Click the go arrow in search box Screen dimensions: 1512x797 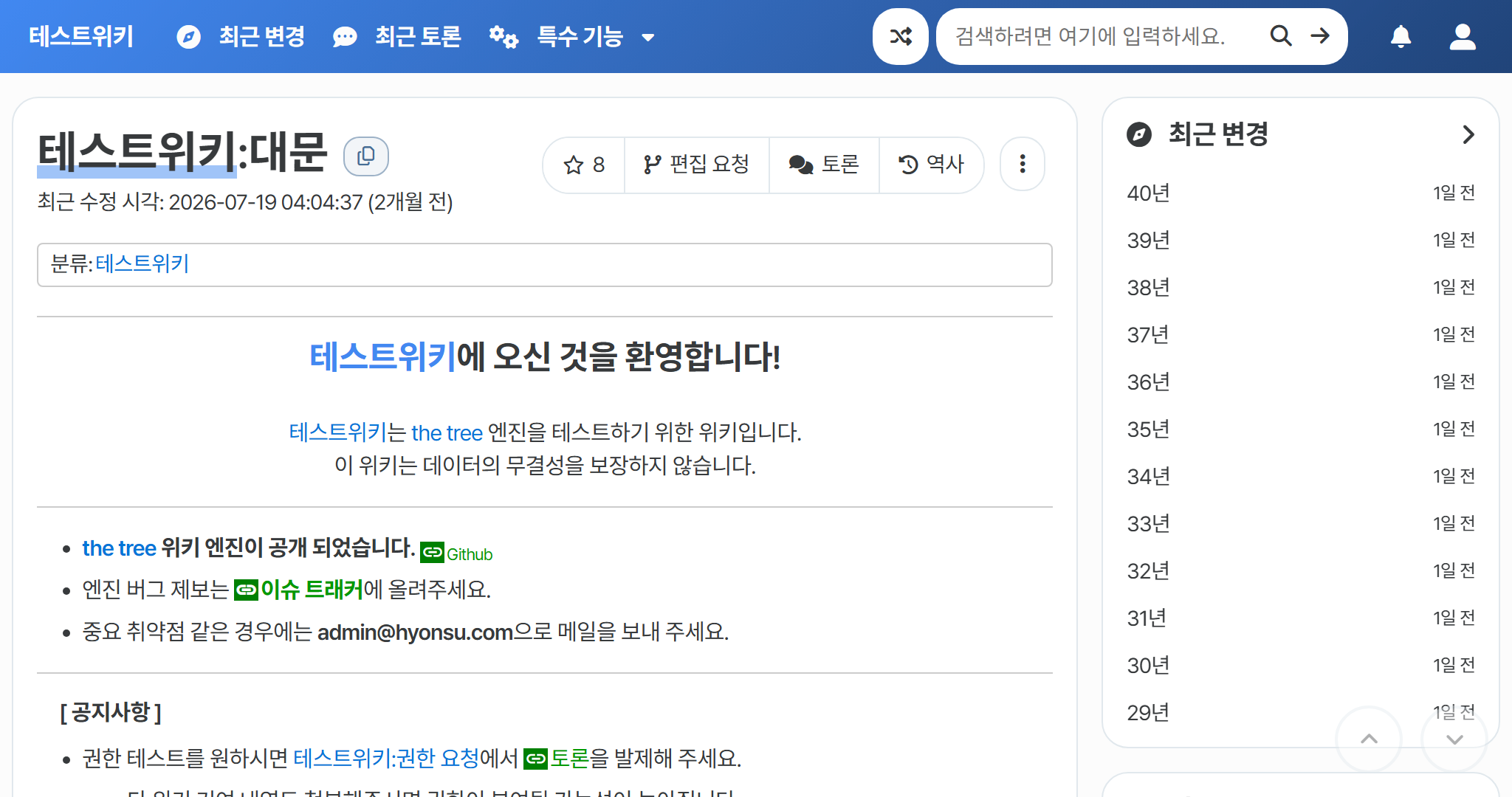[x=1321, y=36]
